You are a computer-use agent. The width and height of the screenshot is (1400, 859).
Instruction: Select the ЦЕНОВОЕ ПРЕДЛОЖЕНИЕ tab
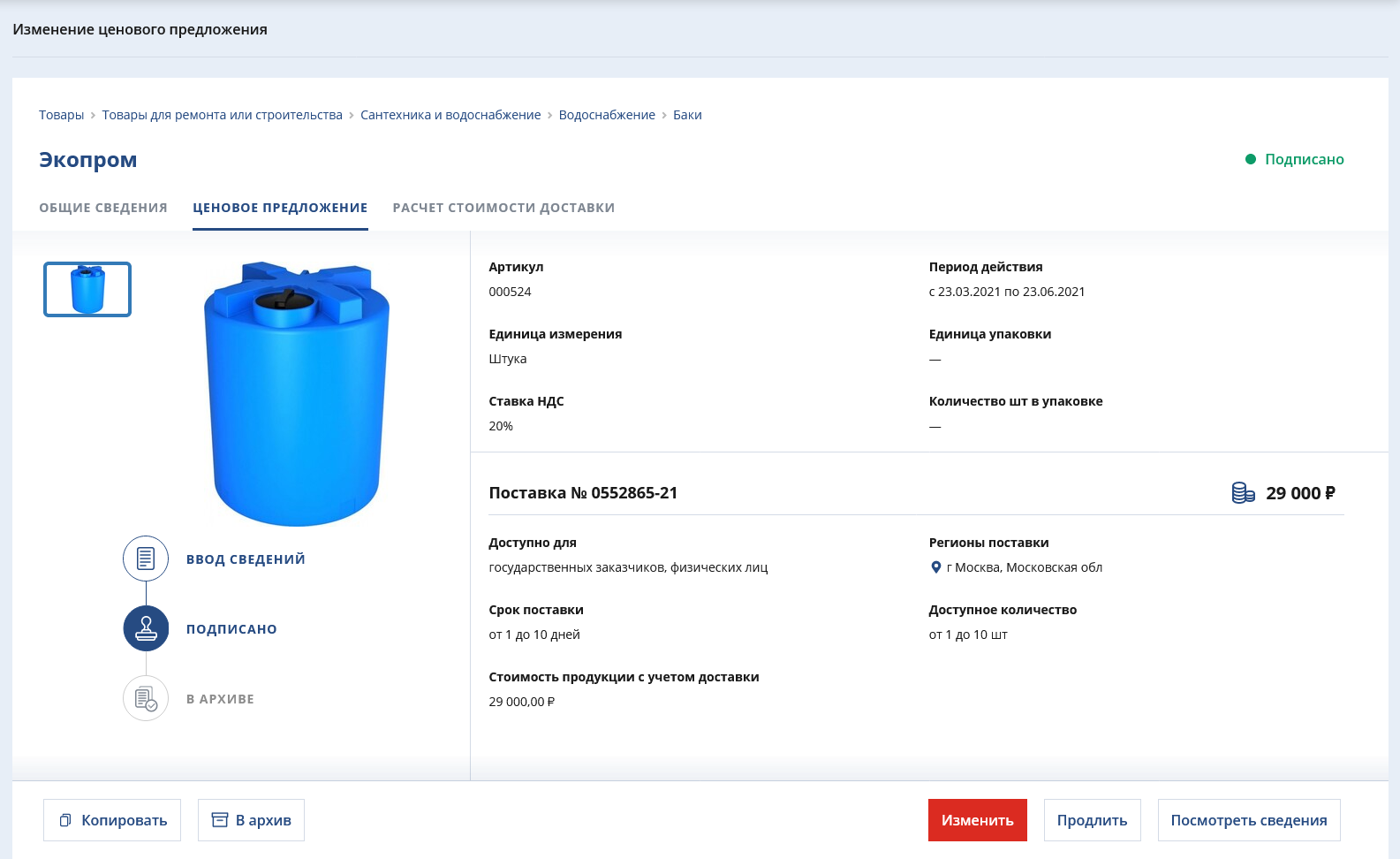pos(280,208)
